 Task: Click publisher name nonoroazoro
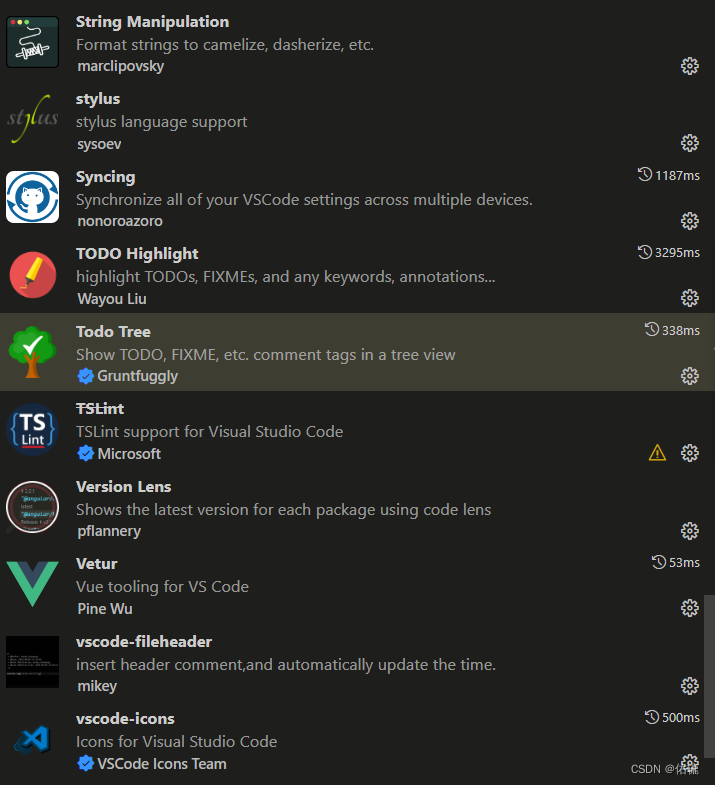(120, 221)
